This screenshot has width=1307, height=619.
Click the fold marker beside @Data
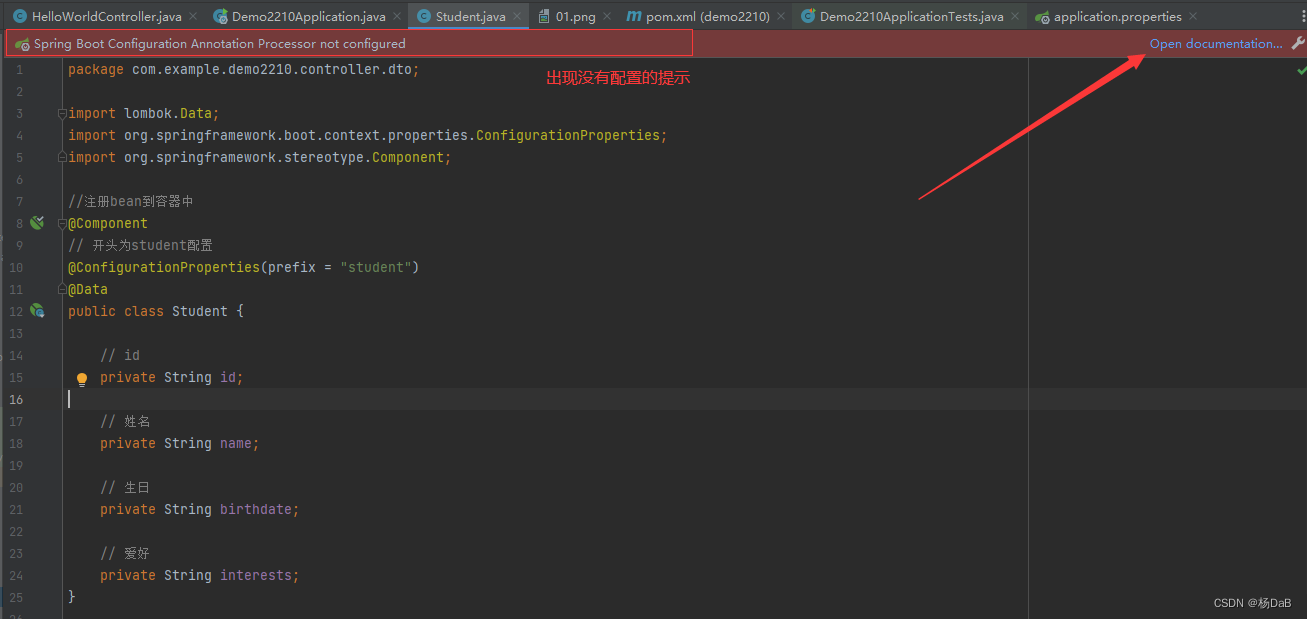62,289
